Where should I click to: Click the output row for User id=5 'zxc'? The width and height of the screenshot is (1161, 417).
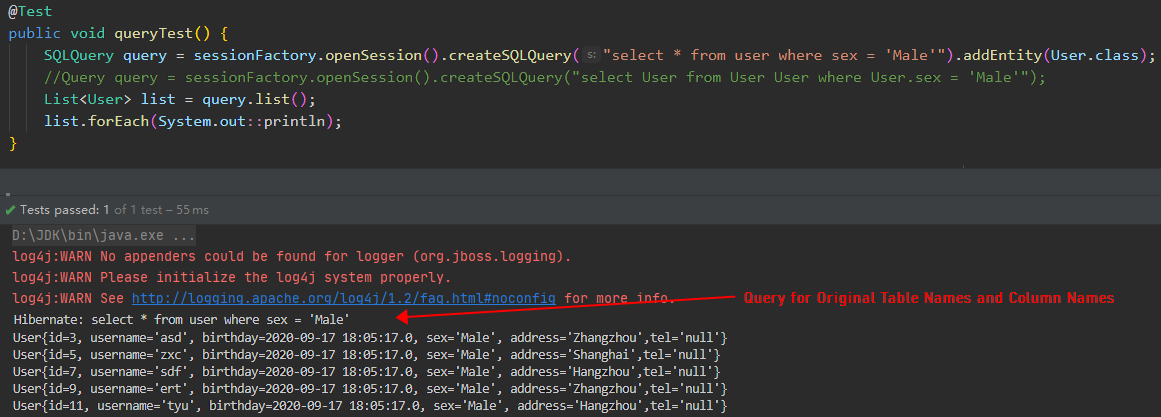[367, 355]
